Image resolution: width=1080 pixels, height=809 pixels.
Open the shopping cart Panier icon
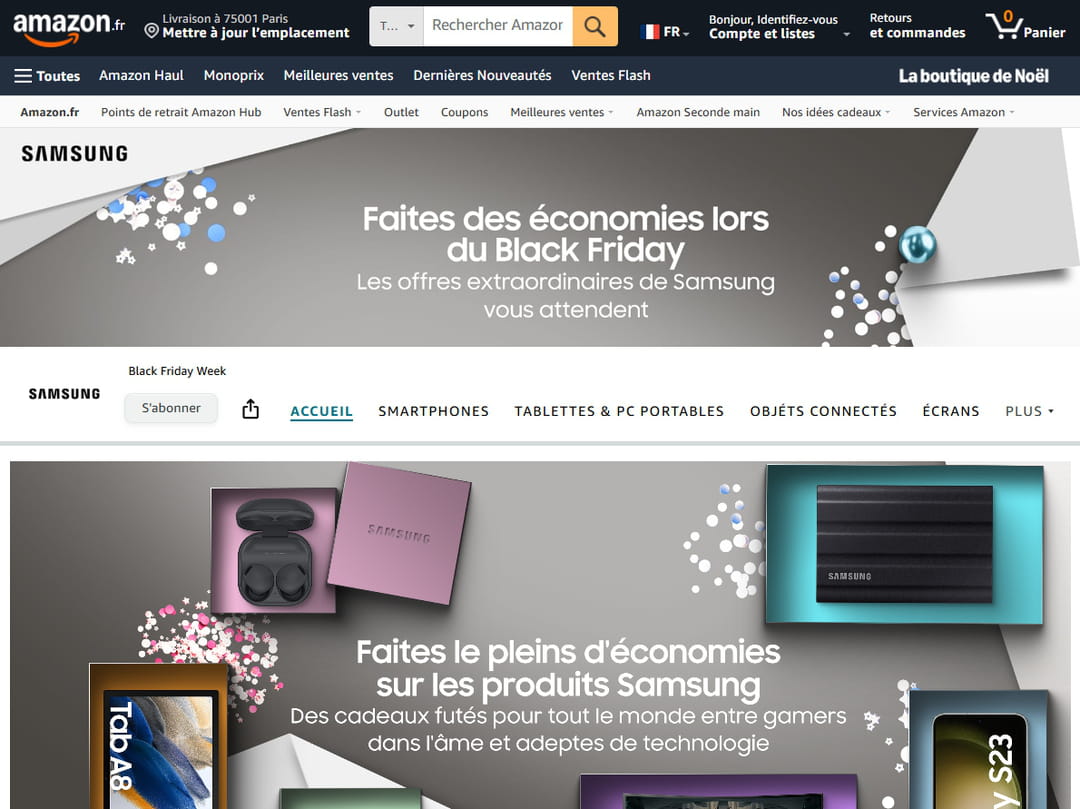tap(1025, 26)
